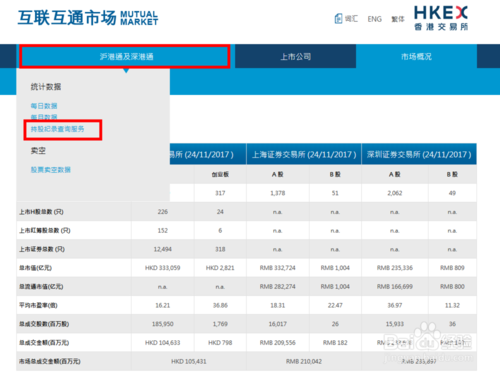Screen dimensions: 500x375
Task: Click the 卖空 menu heading
Action: [38, 151]
